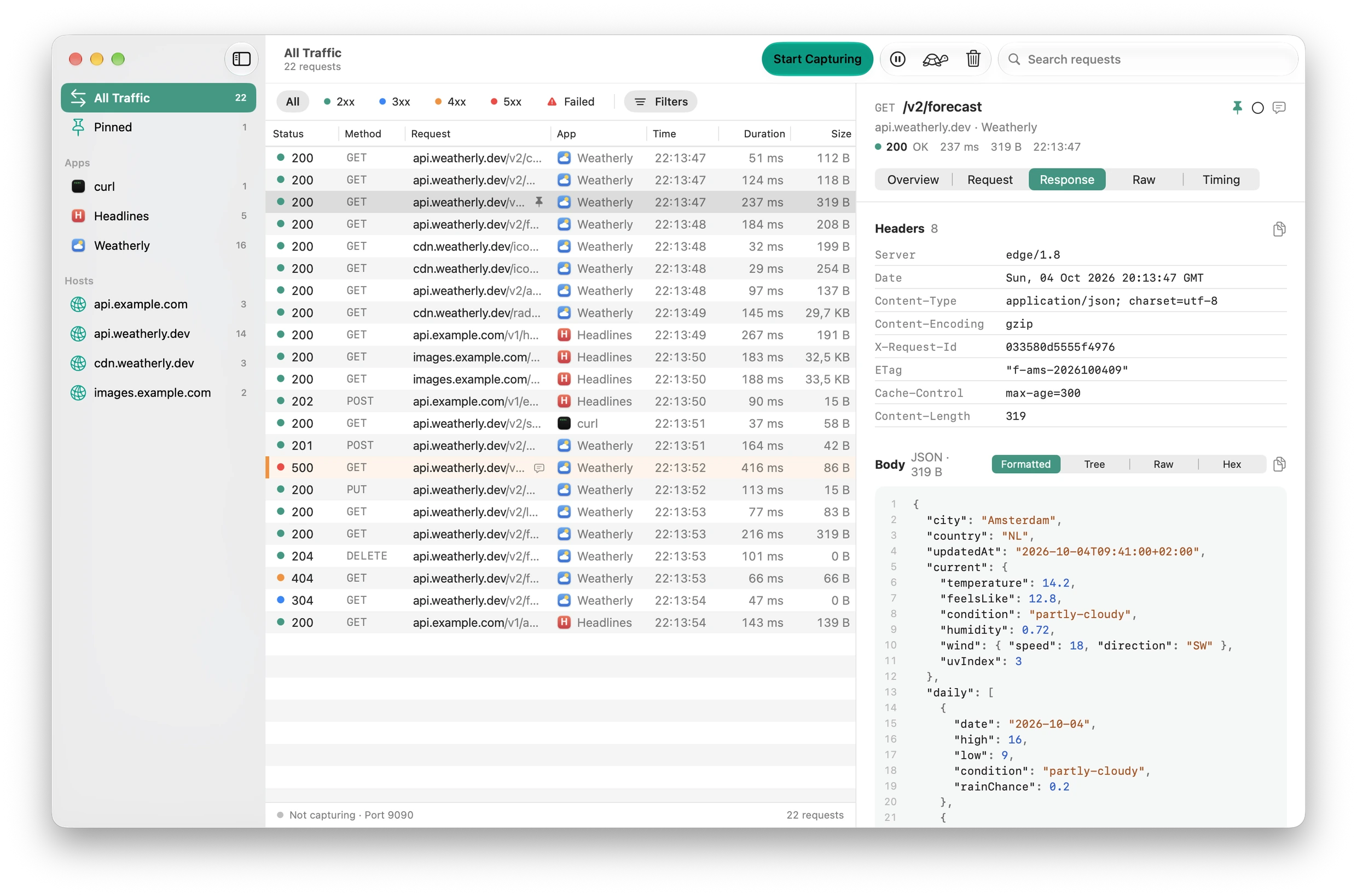The height and width of the screenshot is (896, 1357).
Task: Click the pause capture icon
Action: point(897,59)
